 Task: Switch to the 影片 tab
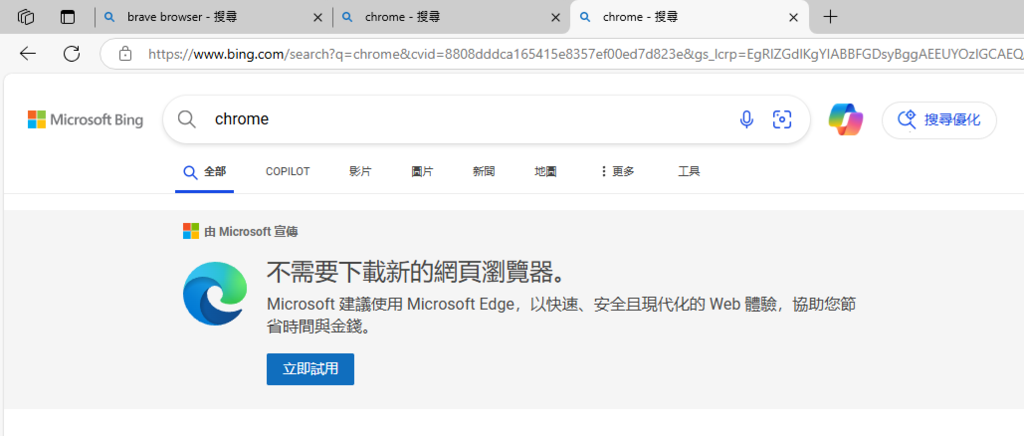(x=360, y=172)
